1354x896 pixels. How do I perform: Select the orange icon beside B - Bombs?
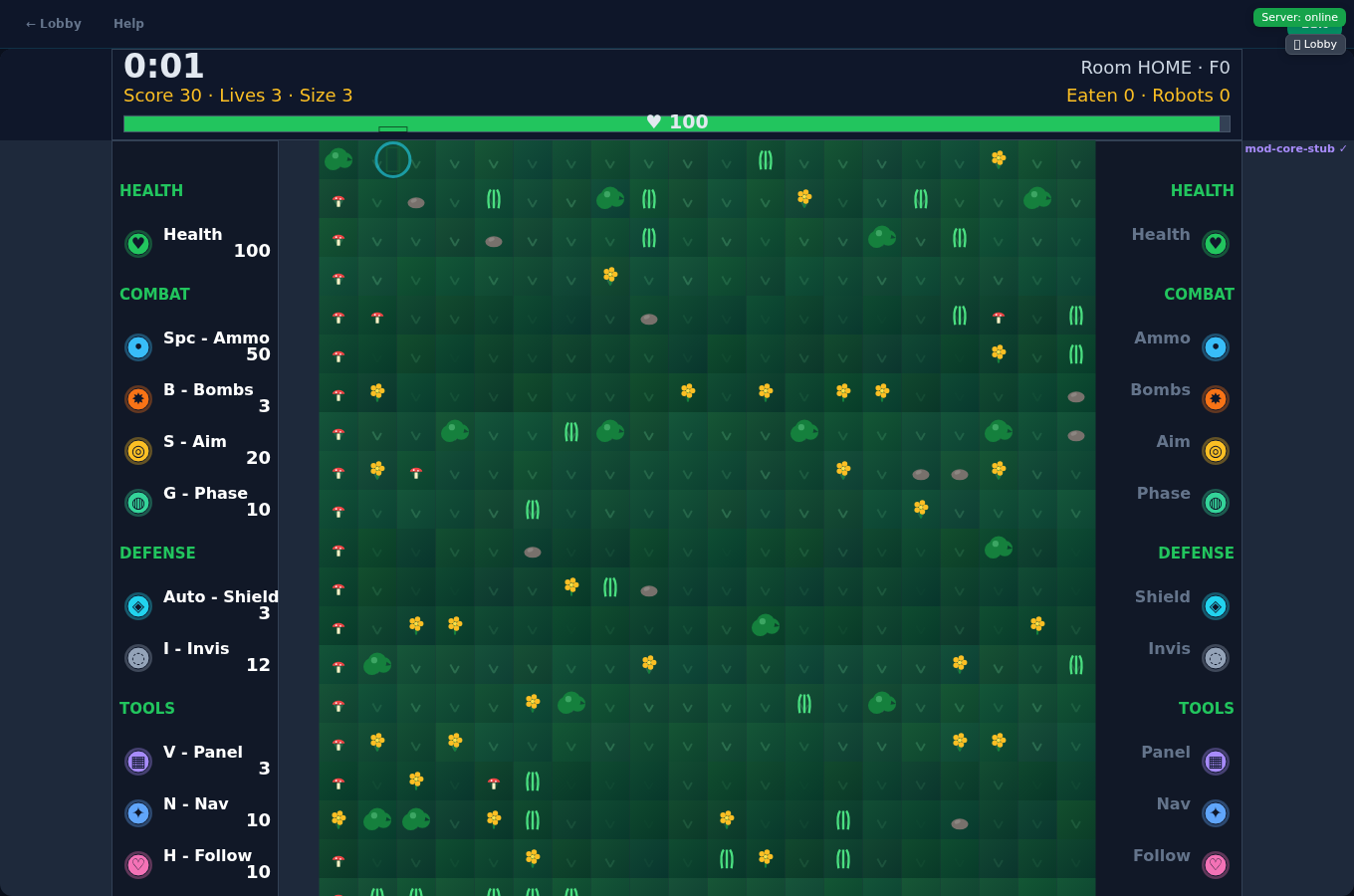pos(138,399)
